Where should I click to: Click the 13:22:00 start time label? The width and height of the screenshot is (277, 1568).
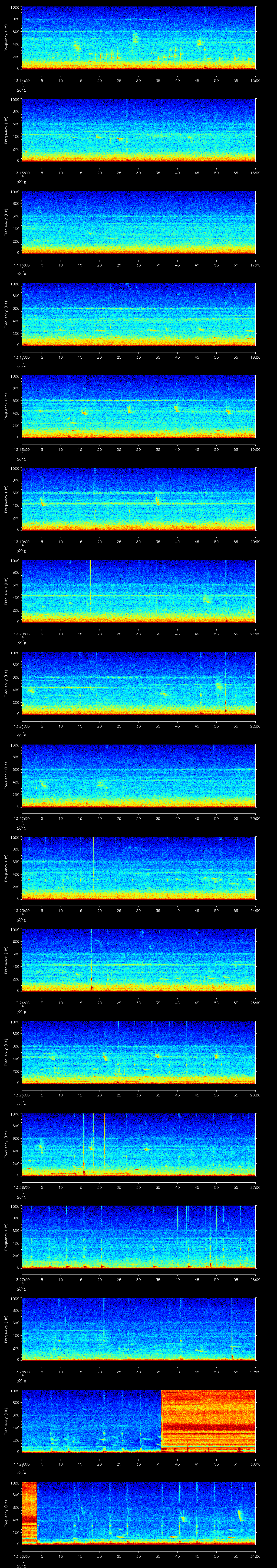tap(21, 818)
